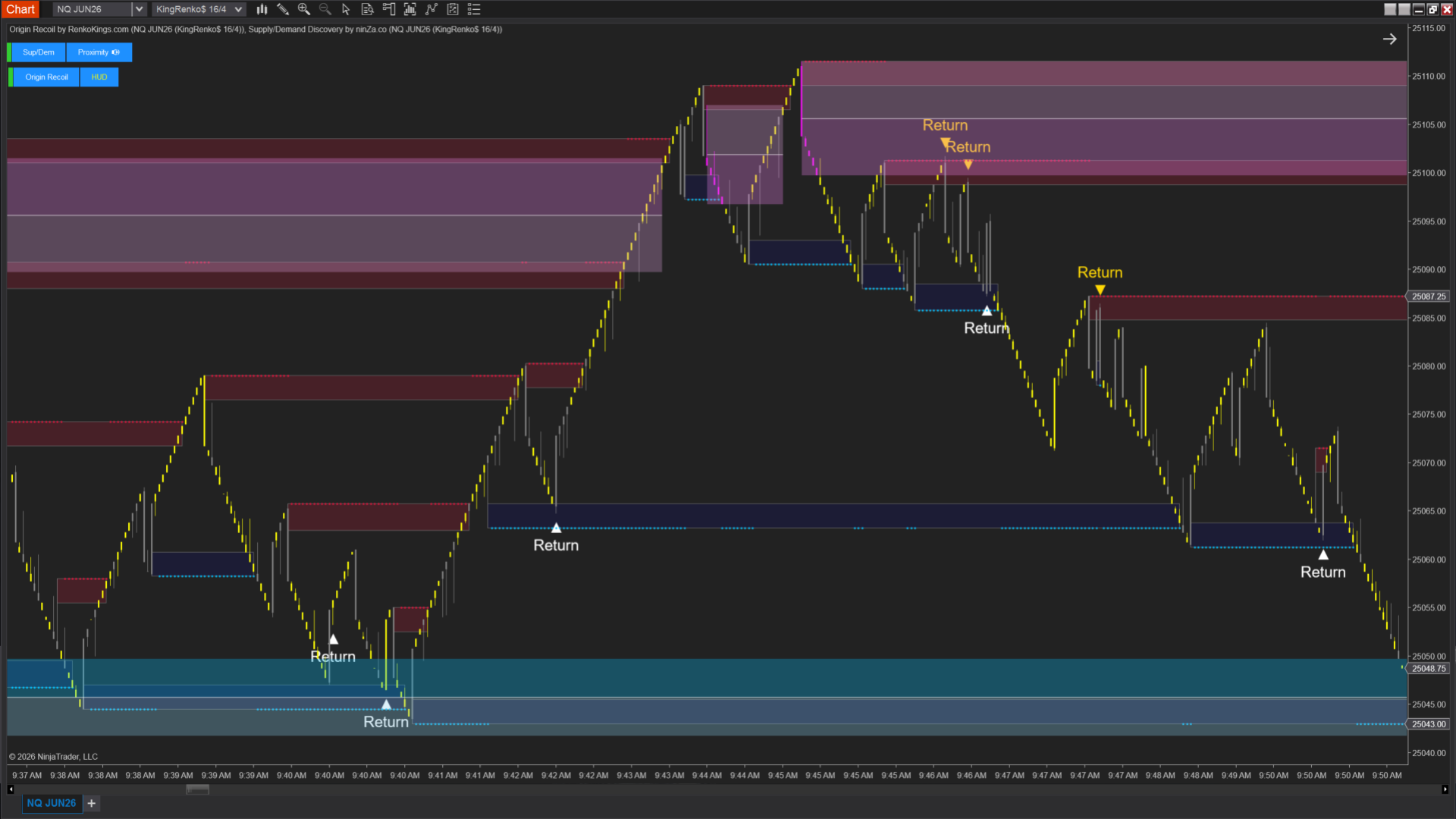The image size is (1456, 819).
Task: Toggle the HUD display button
Action: coord(99,77)
